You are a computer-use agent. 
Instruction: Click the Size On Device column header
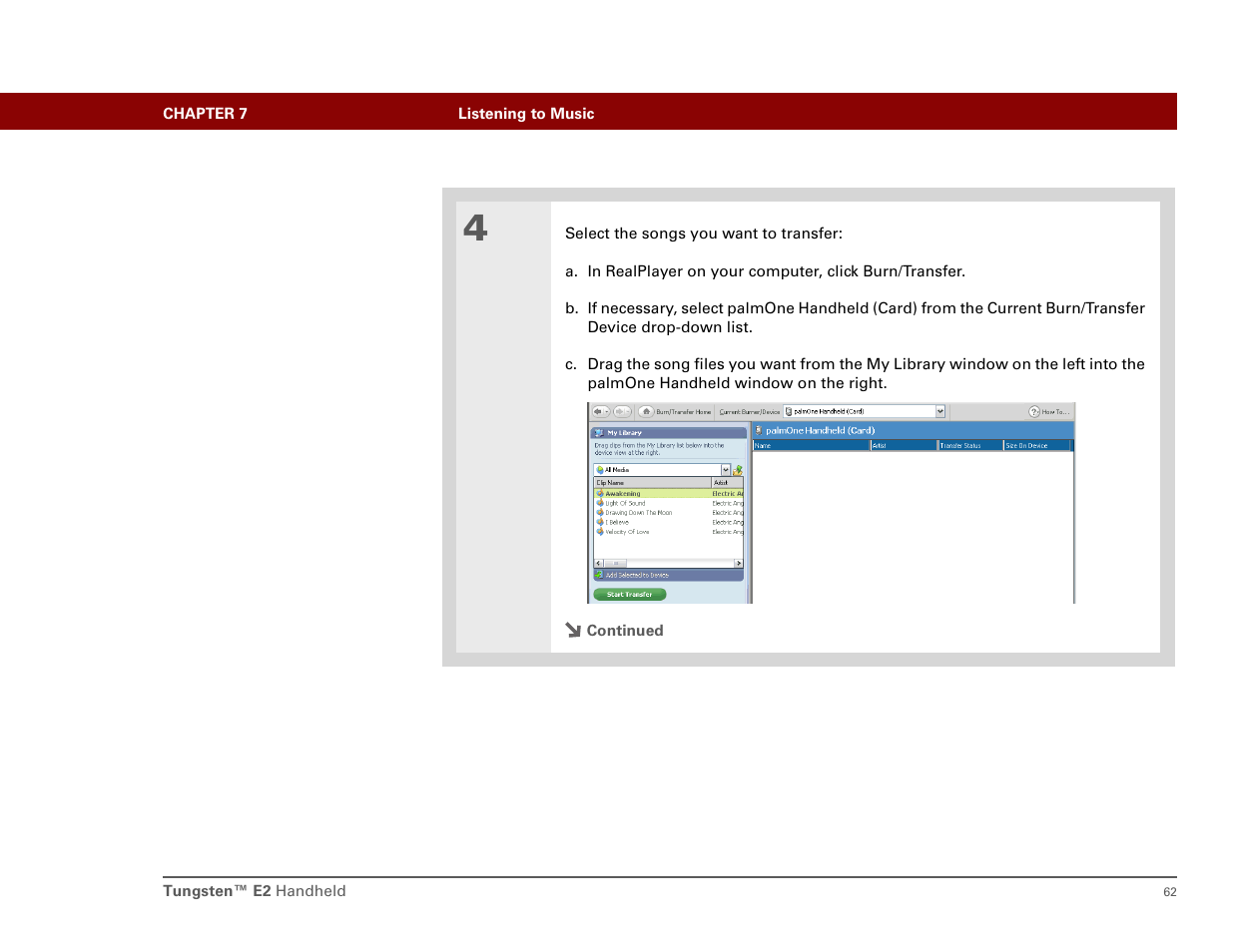1037,446
